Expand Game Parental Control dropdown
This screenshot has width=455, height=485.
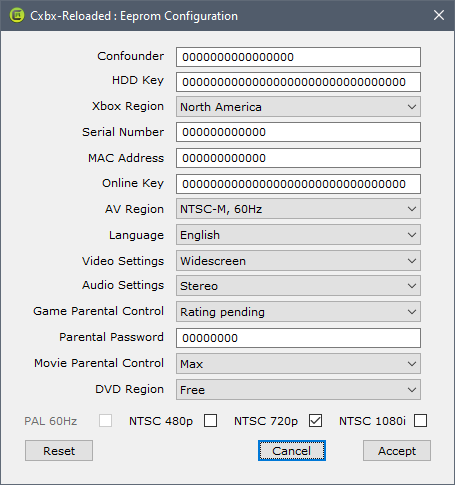(298, 312)
